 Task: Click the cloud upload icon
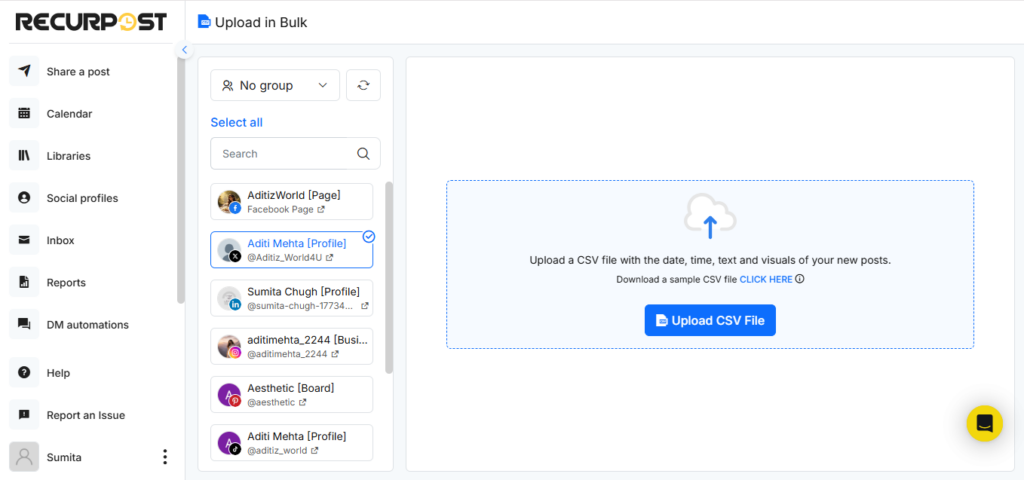click(x=710, y=217)
